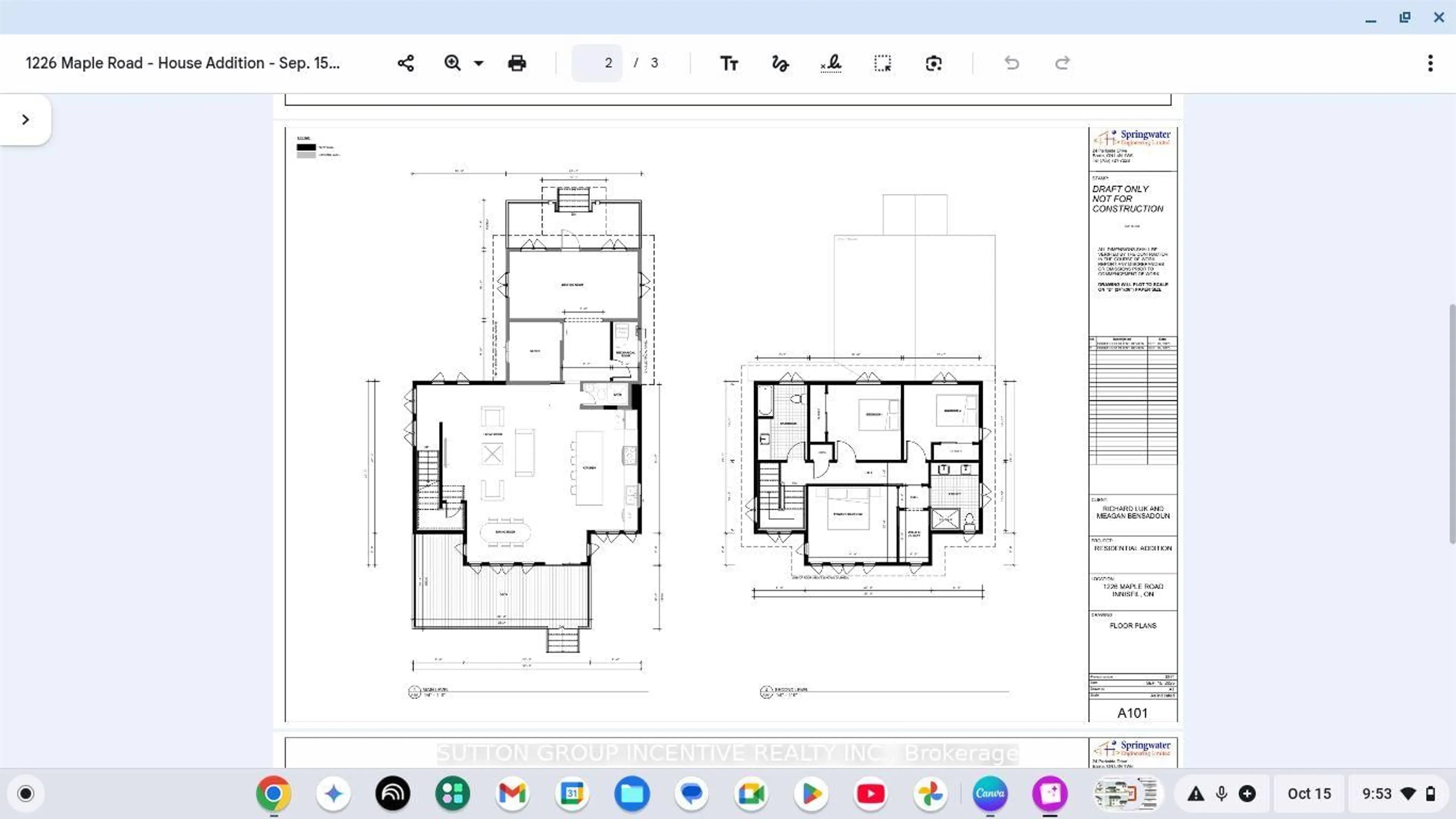Open the date calendar showing Oct 15

(1309, 794)
